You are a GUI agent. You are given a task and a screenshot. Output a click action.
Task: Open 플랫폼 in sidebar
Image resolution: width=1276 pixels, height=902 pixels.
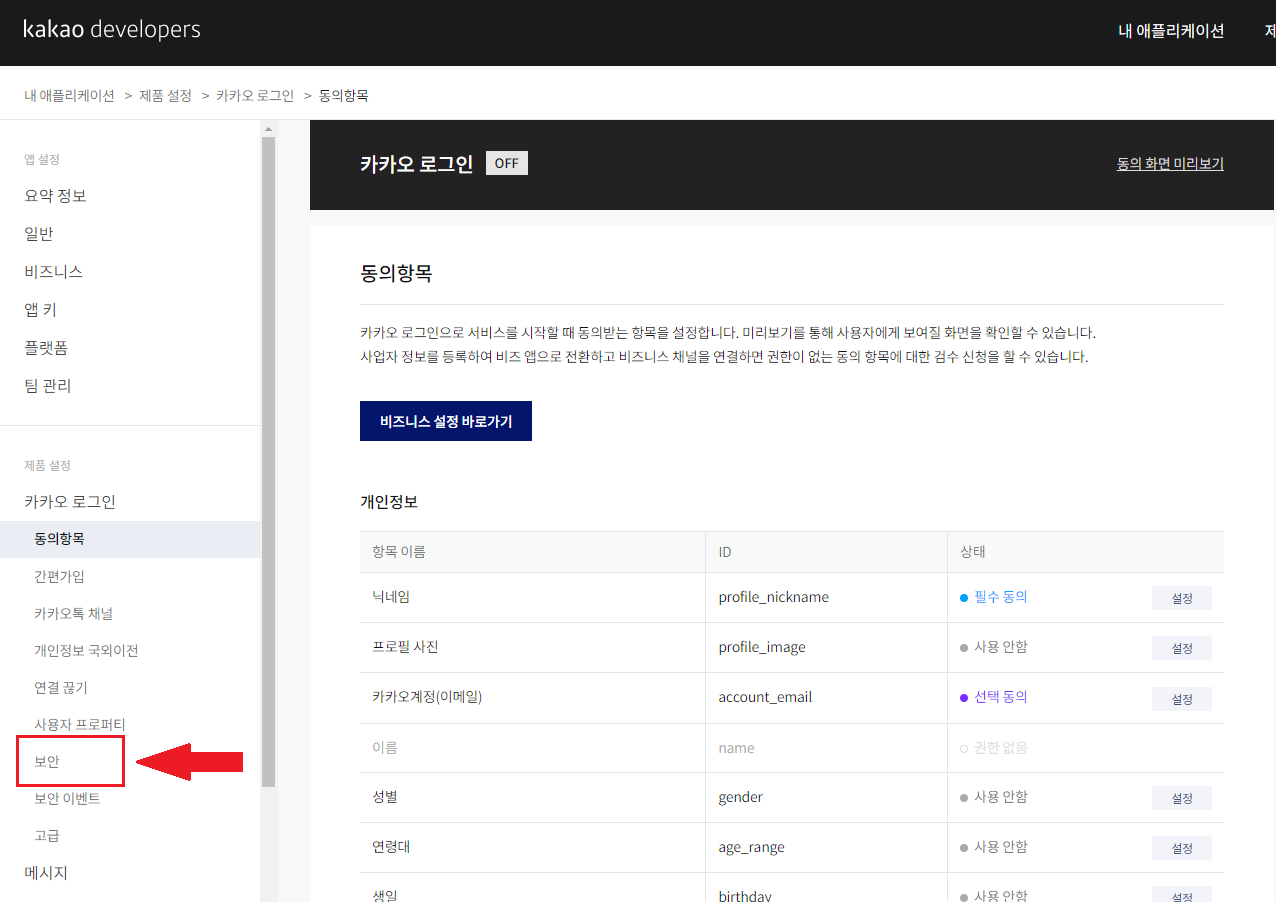(46, 348)
